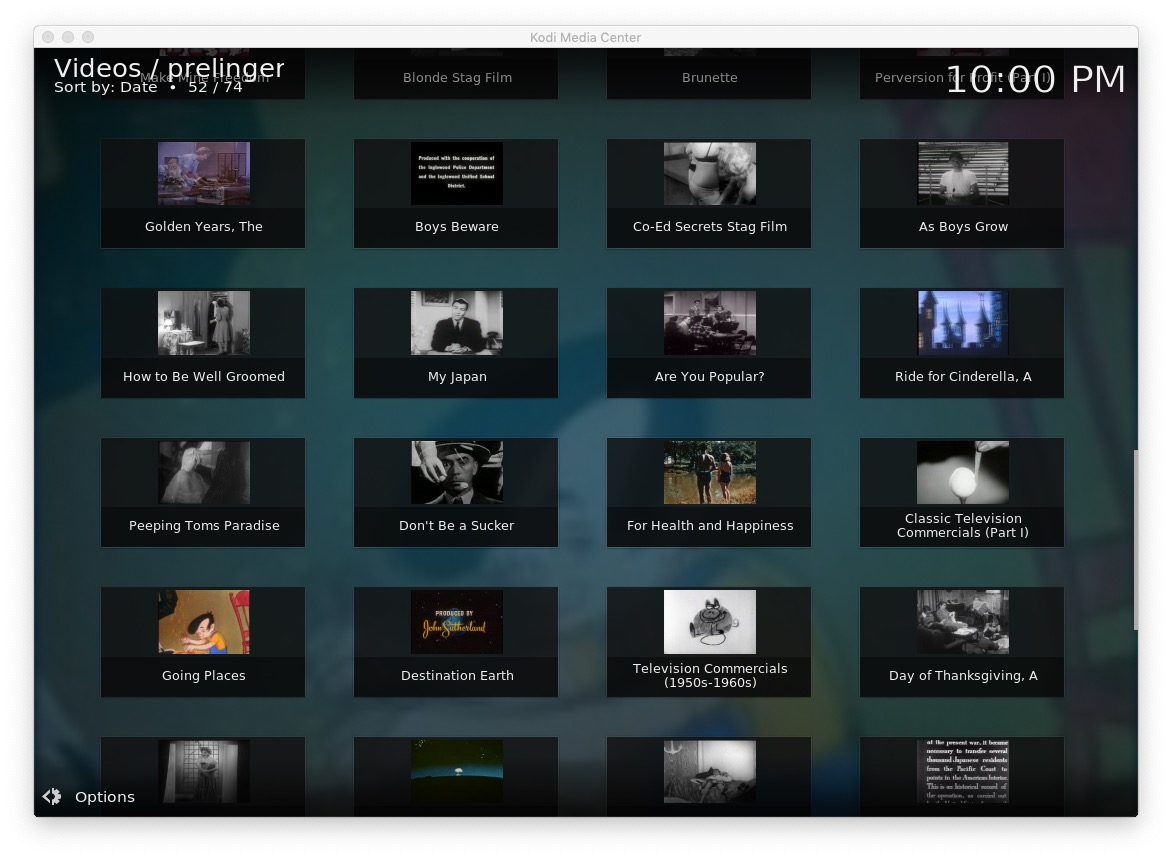This screenshot has height=859, width=1172.
Task: Open Are You Popular? video
Action: 709,343
